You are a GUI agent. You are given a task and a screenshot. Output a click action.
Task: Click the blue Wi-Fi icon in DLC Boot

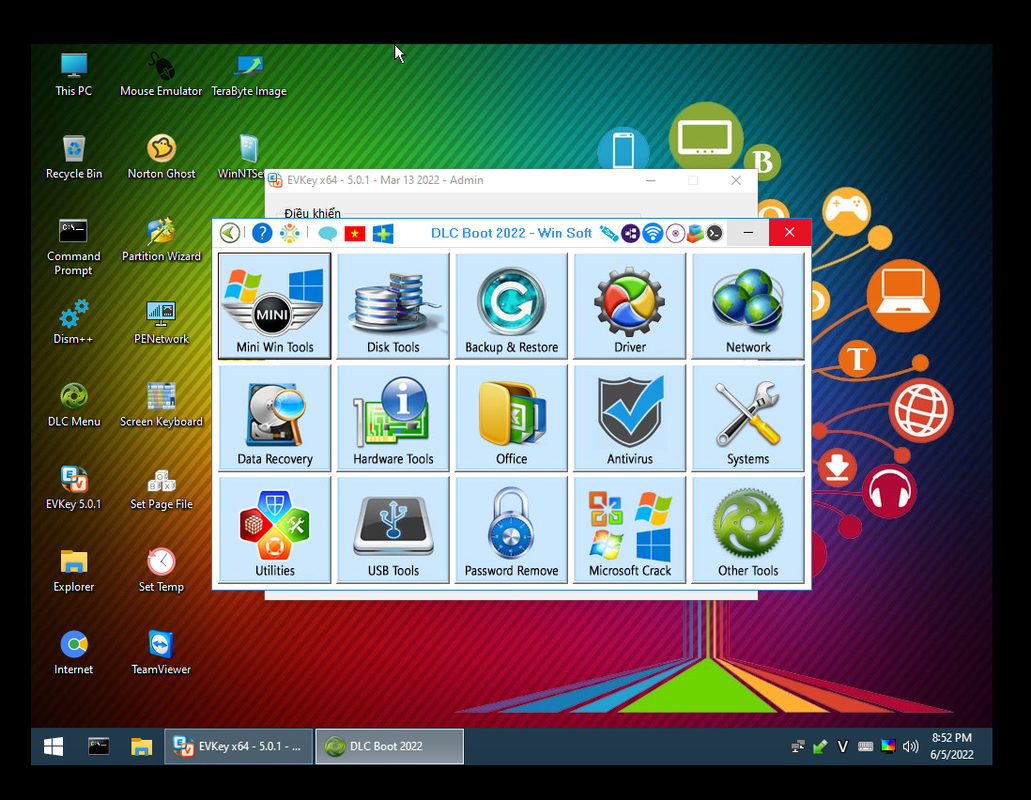[x=652, y=233]
